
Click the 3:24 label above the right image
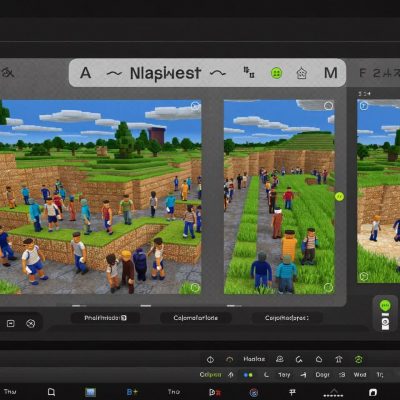tap(364, 94)
